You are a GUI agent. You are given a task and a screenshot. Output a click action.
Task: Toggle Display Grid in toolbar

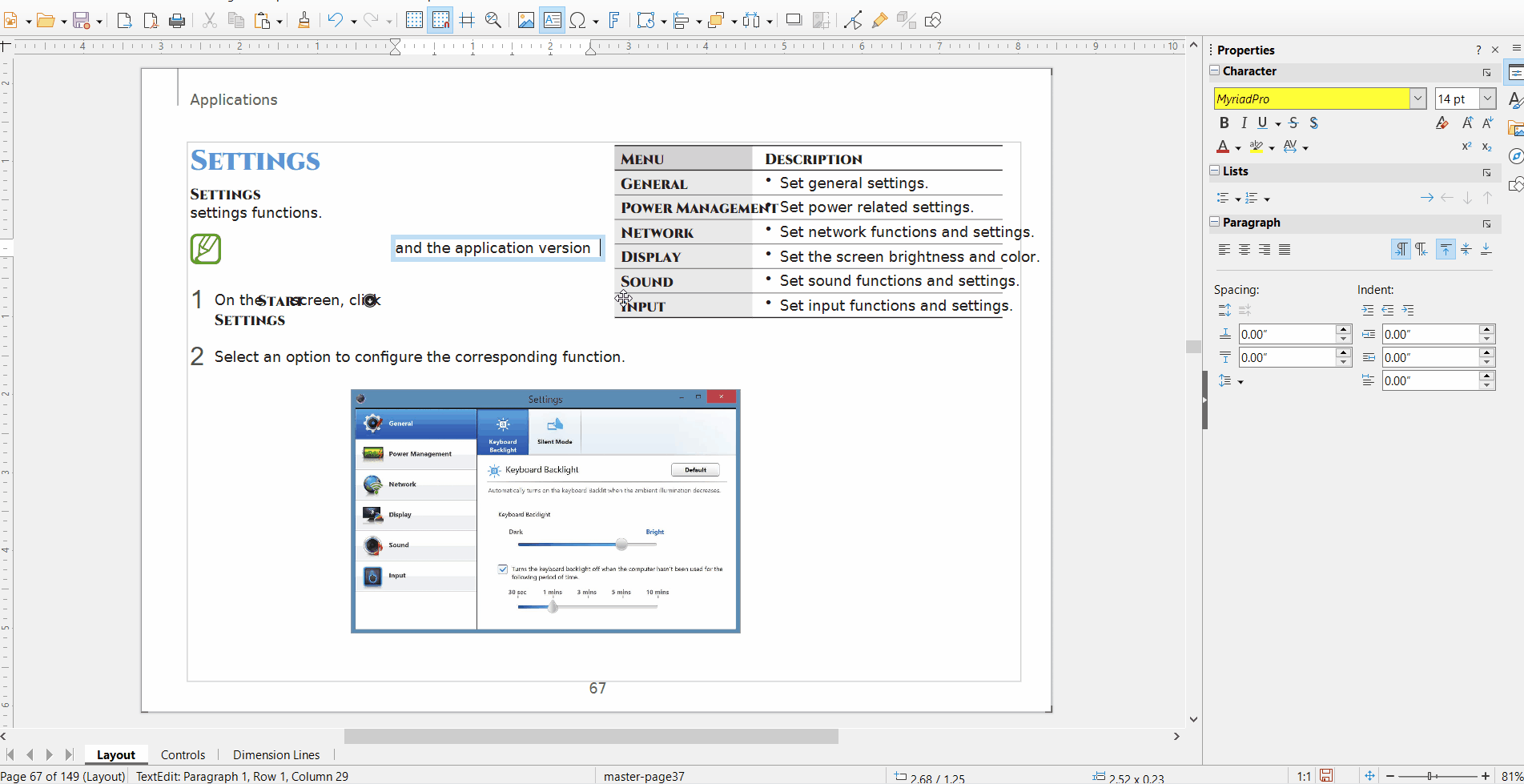(414, 21)
